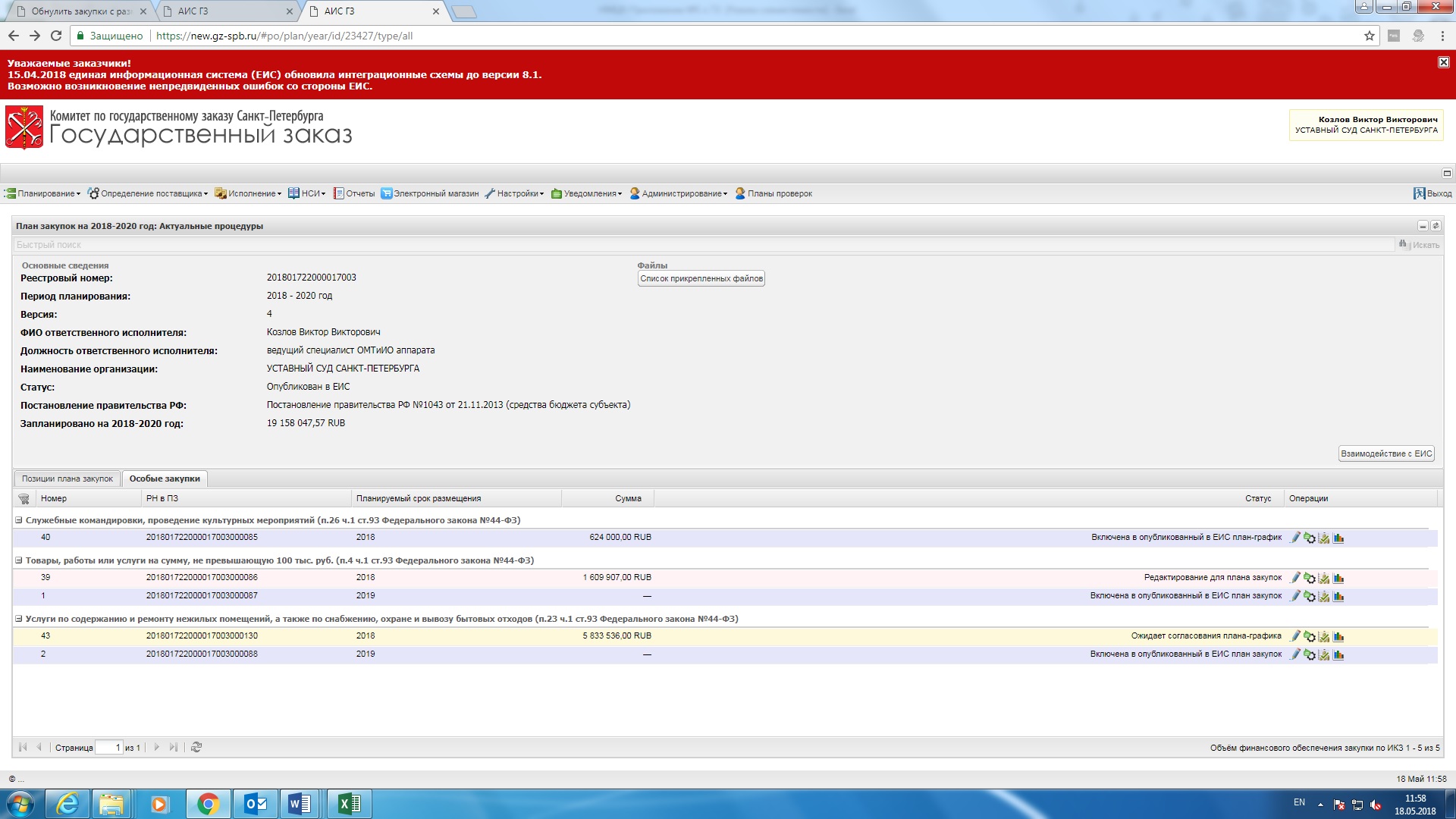Click the Взаимодействие с ЕИС button
This screenshot has height=819, width=1456.
click(x=1386, y=454)
